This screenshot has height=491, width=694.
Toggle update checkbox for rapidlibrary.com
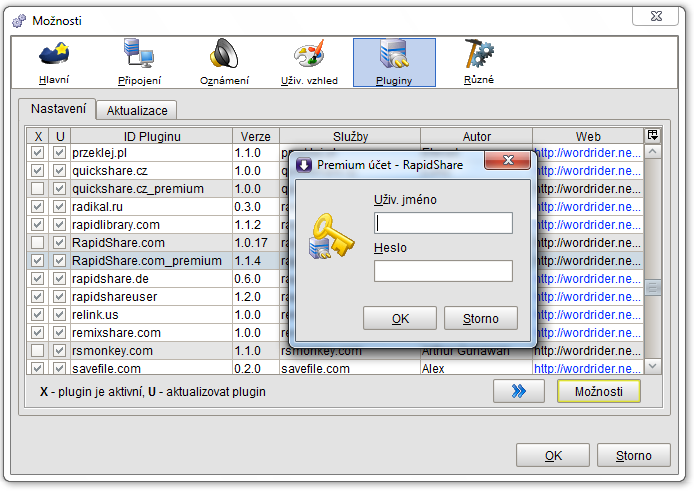59,225
